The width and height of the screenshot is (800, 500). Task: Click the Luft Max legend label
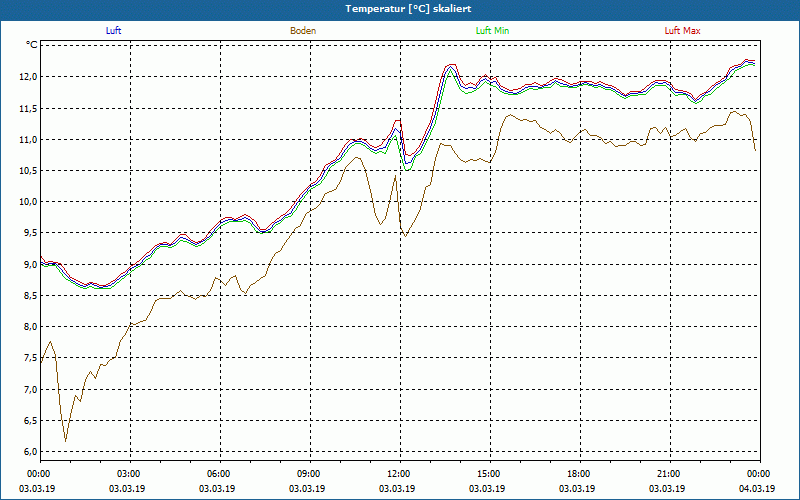pos(683,31)
